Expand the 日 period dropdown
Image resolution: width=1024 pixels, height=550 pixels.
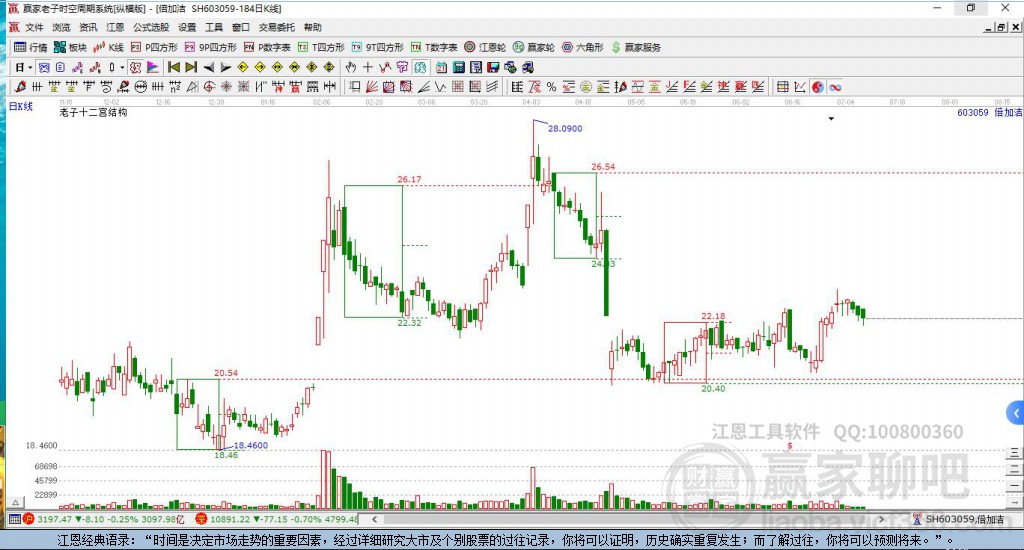click(x=30, y=67)
